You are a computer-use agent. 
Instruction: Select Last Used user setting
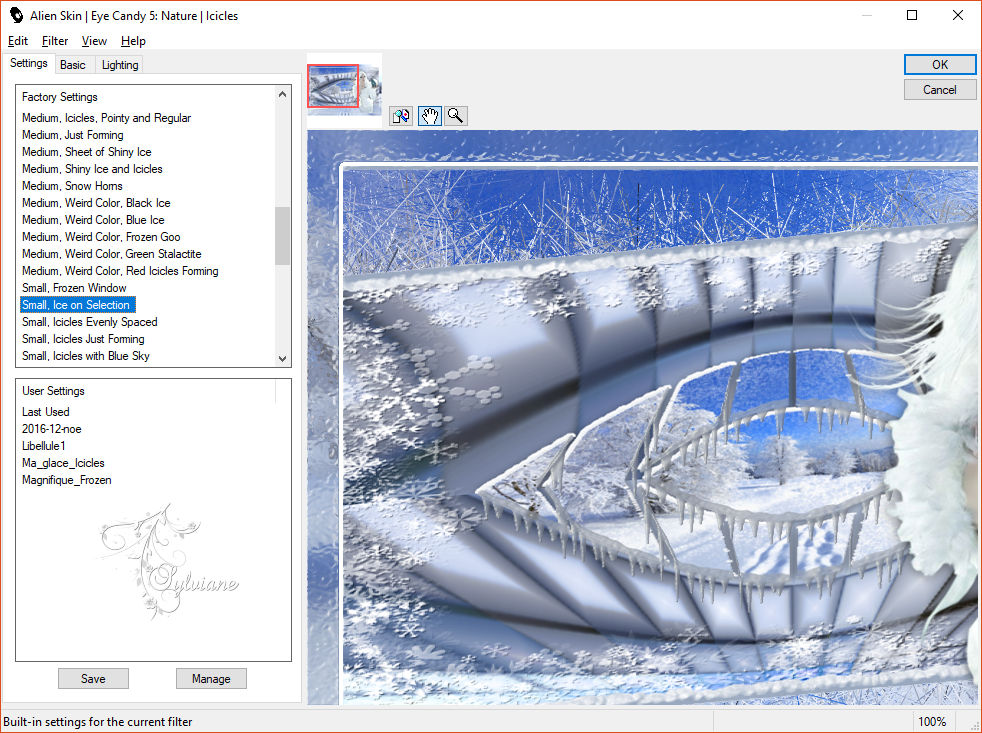pyautogui.click(x=46, y=412)
